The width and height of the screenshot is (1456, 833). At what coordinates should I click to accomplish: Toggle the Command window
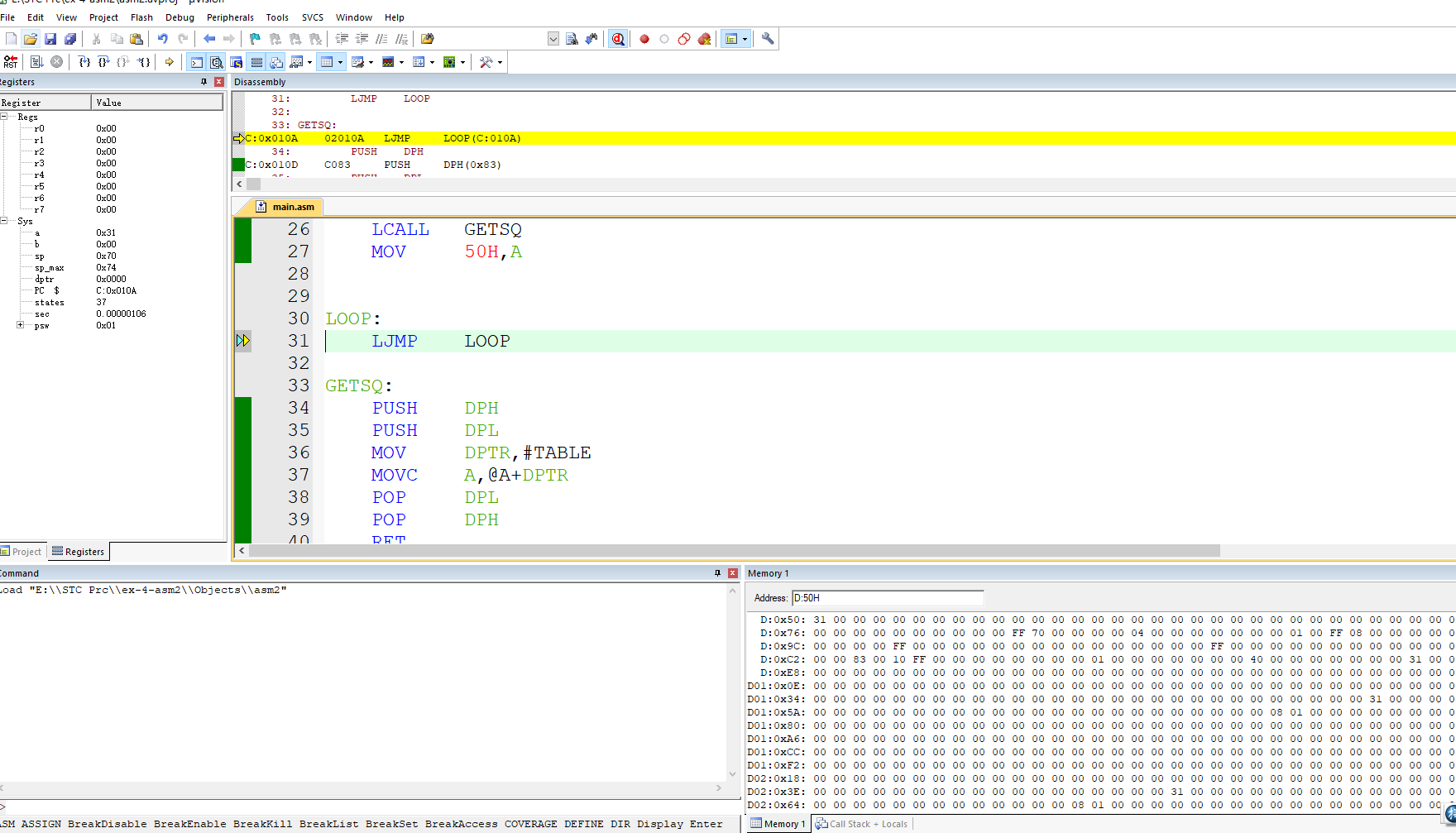click(197, 62)
